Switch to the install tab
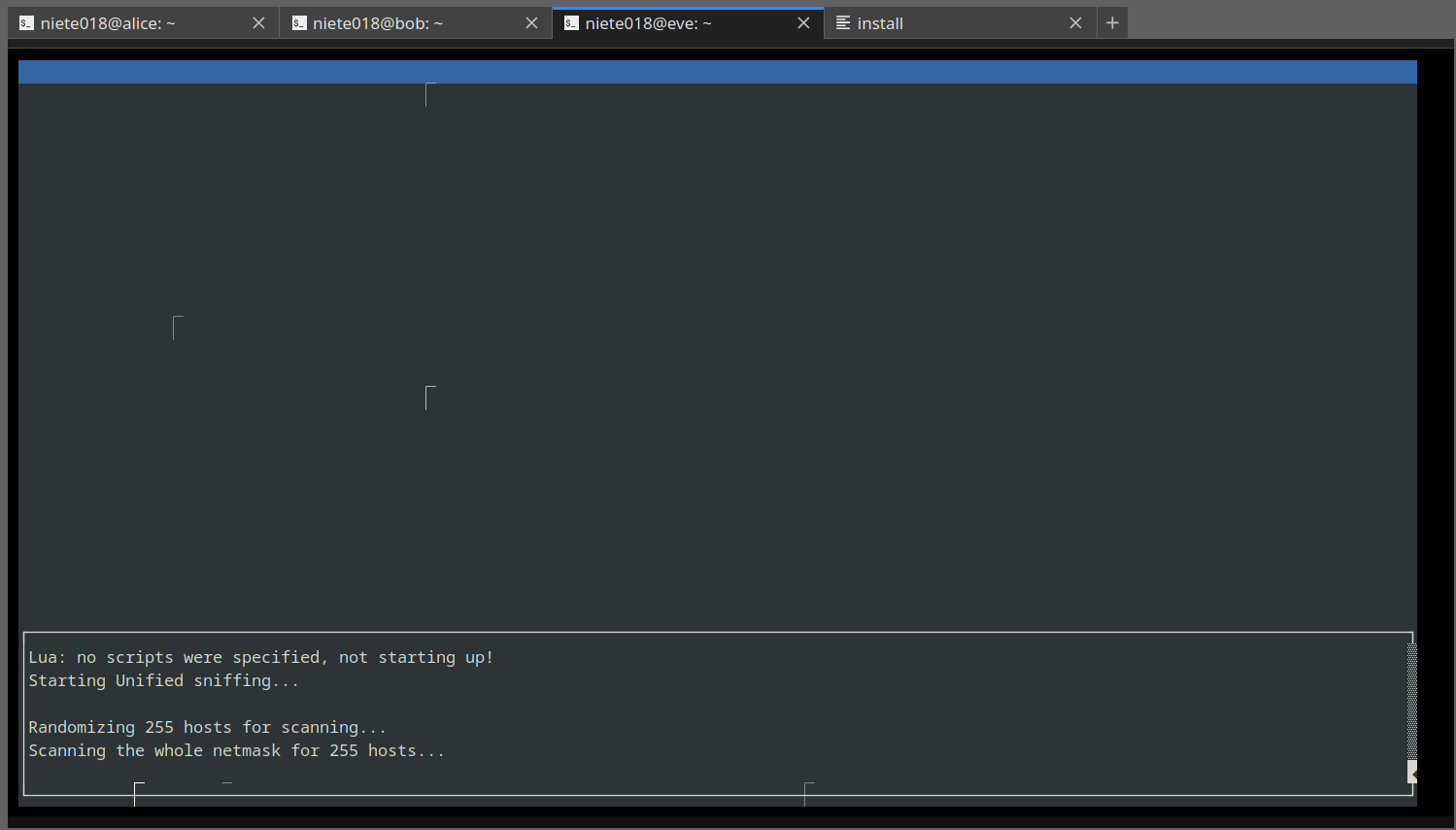The height and width of the screenshot is (830, 1456). (923, 22)
